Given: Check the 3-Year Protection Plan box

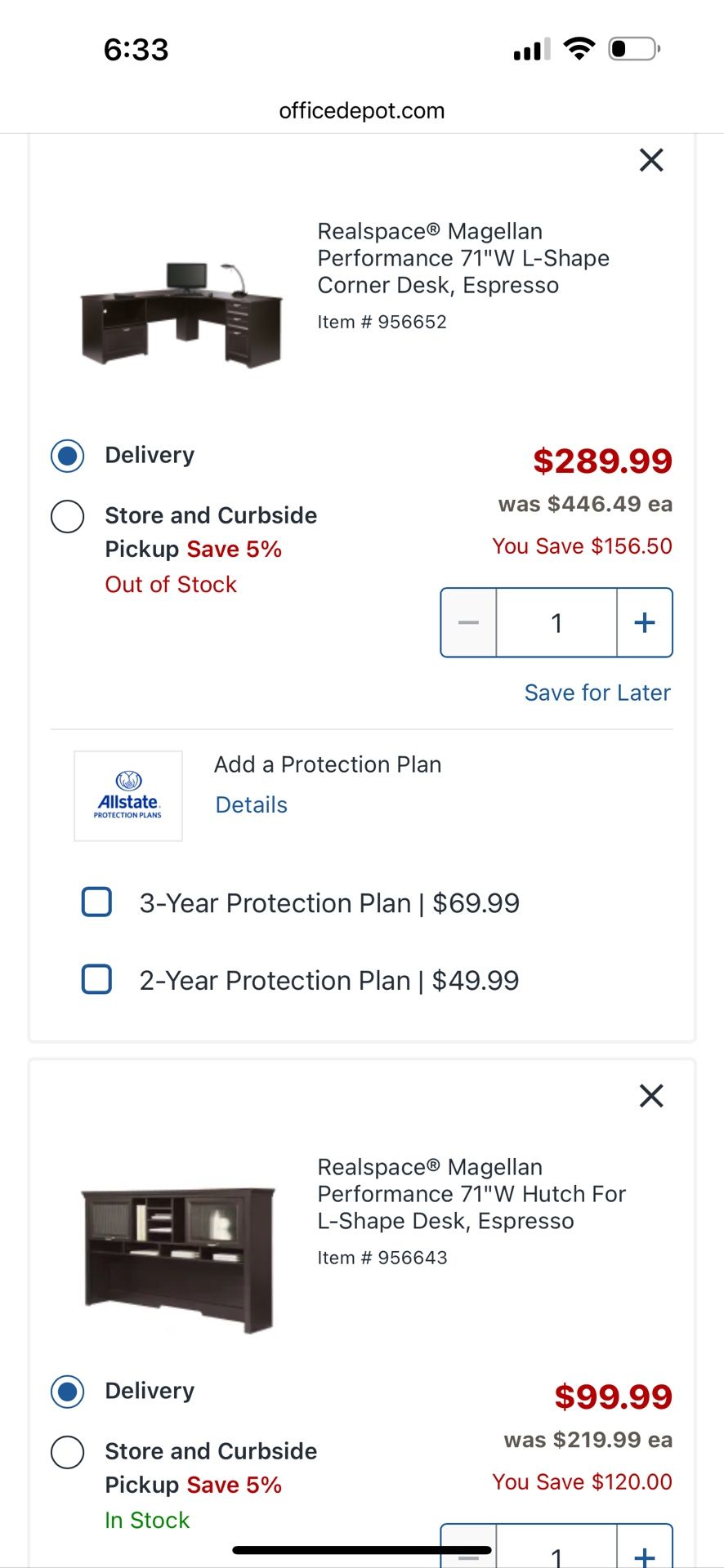Looking at the screenshot, I should click(x=97, y=902).
